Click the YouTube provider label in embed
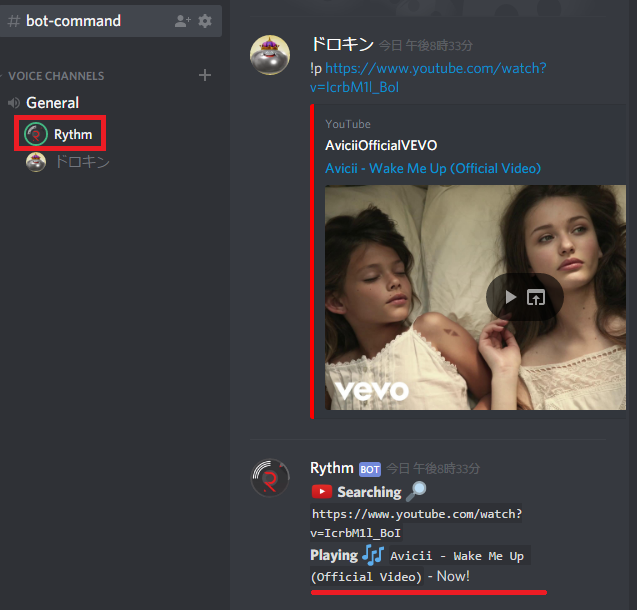Viewport: 637px width, 610px height. pos(348,124)
